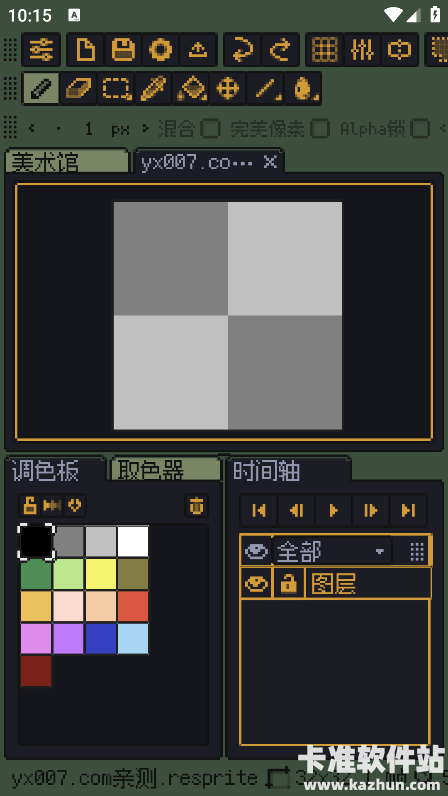This screenshot has height=796, width=448.
Task: Toggle the grid display icon
Action: (x=325, y=50)
